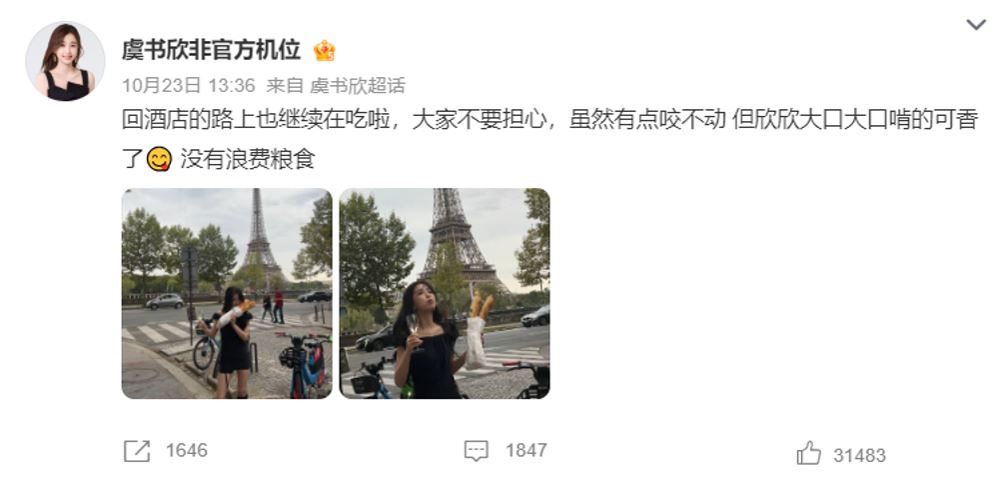Open the 虞书欣非官方机位 profile name link
The width and height of the screenshot is (1001, 477).
tap(211, 50)
